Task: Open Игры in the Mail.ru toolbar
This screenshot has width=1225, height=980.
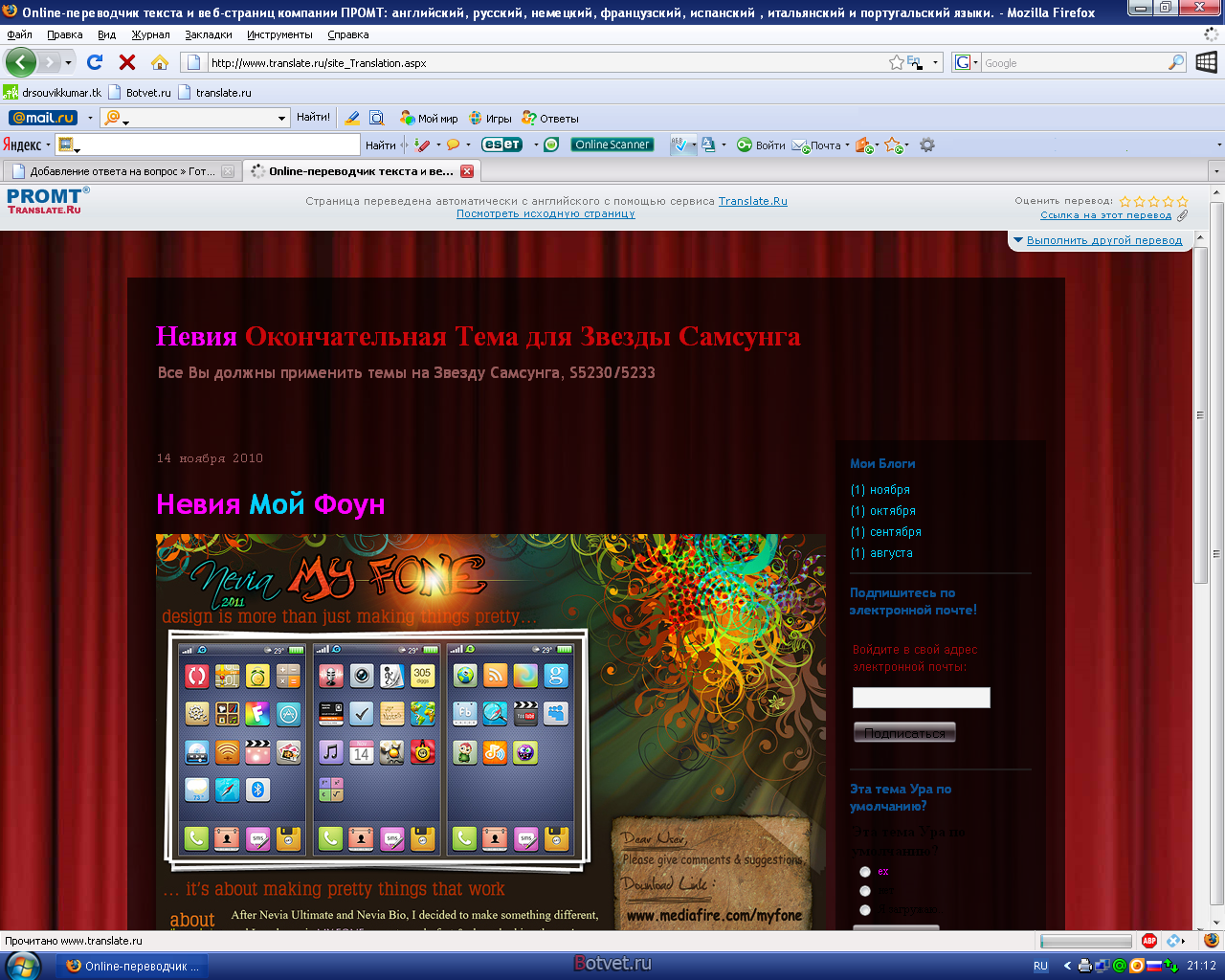Action: point(490,119)
